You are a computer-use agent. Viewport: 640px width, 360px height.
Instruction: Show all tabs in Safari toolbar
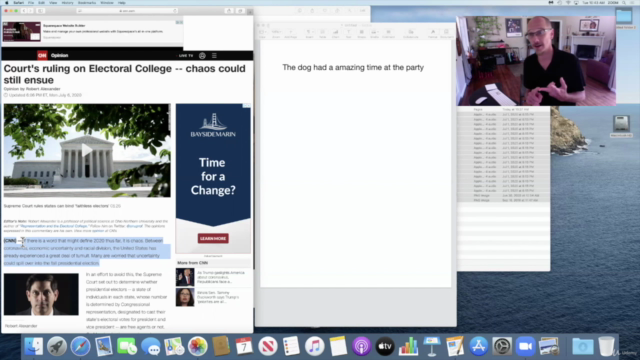pyautogui.click(x=240, y=11)
